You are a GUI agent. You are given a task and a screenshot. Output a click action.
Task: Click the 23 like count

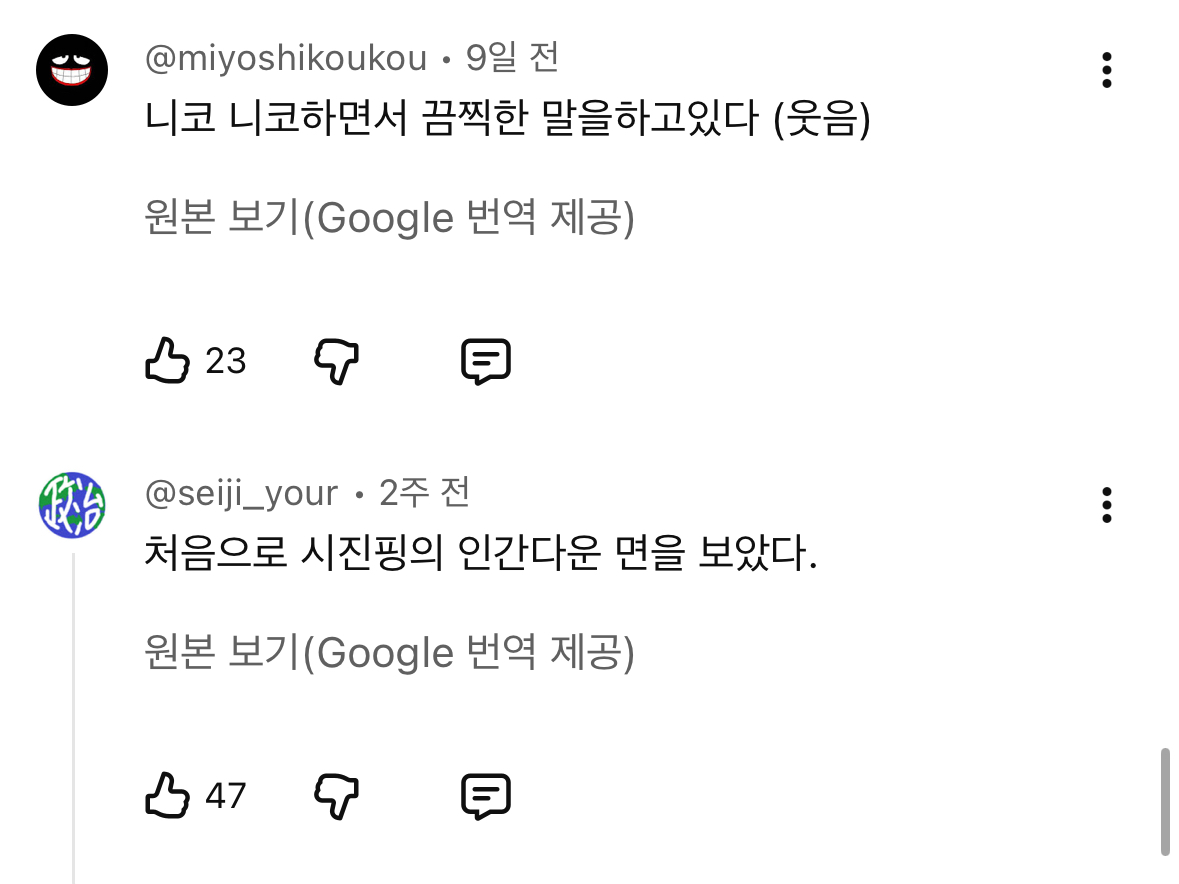click(x=226, y=361)
